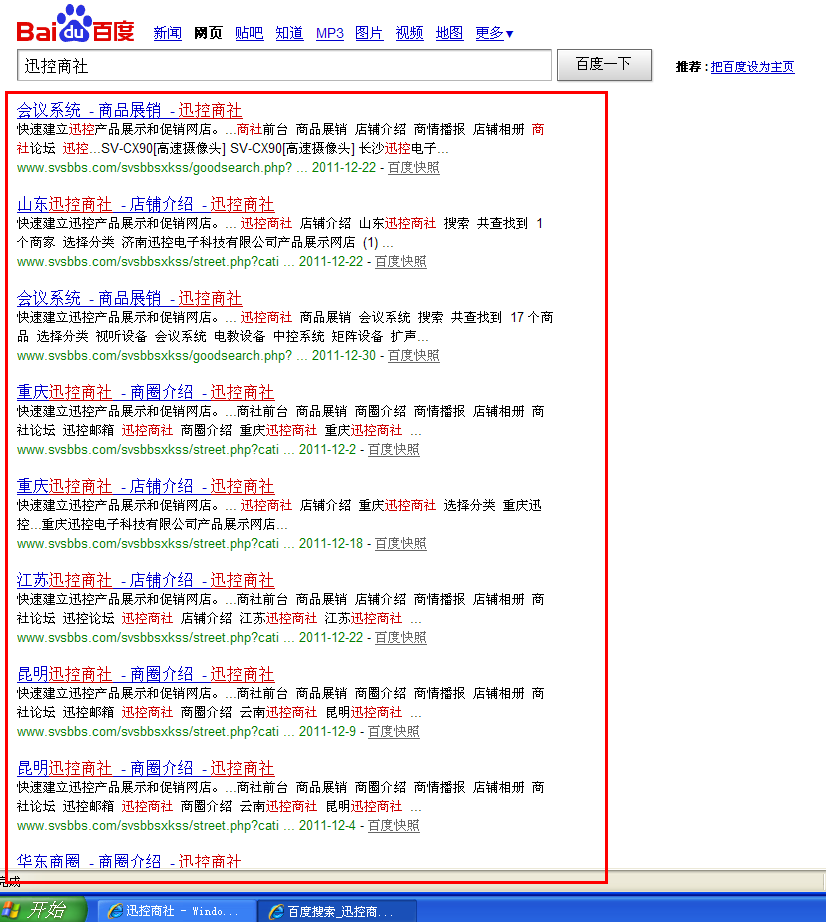Switch to the 知道 tab
This screenshot has width=826, height=922.
(289, 33)
